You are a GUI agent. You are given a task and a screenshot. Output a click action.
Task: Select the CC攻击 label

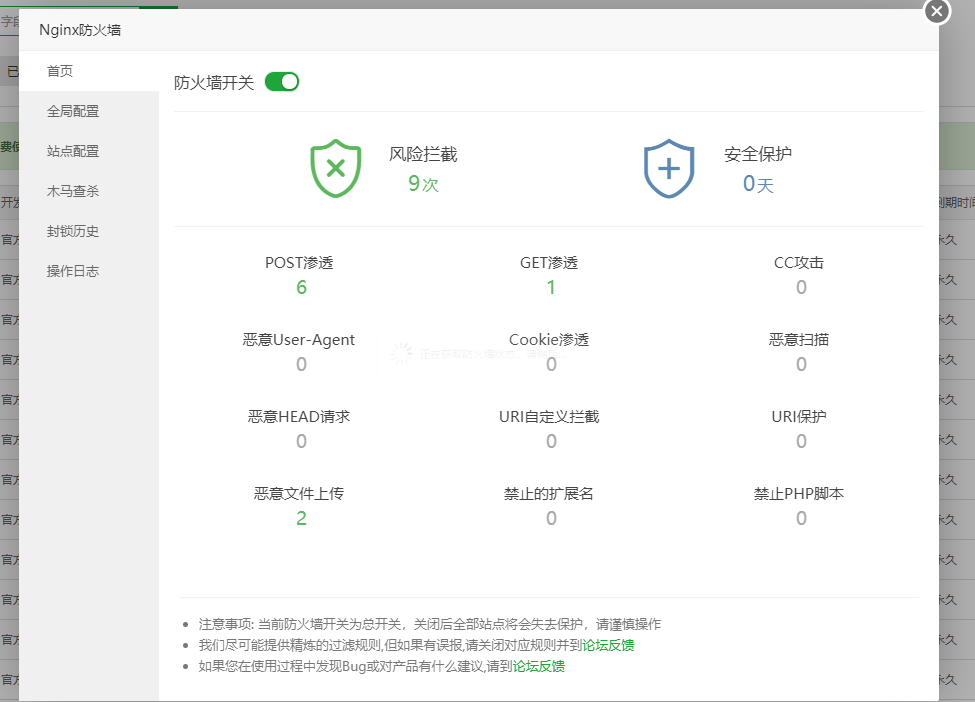[x=799, y=262]
